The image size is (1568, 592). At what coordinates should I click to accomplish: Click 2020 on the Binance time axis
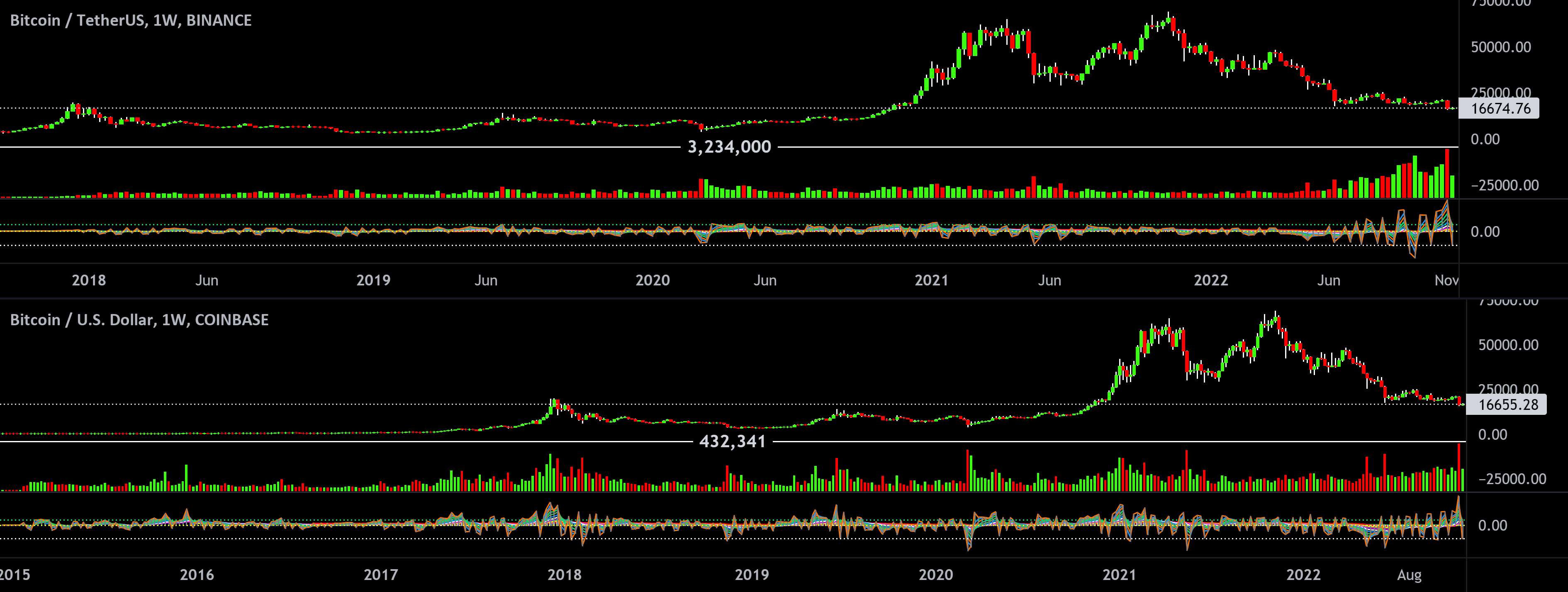(x=653, y=281)
